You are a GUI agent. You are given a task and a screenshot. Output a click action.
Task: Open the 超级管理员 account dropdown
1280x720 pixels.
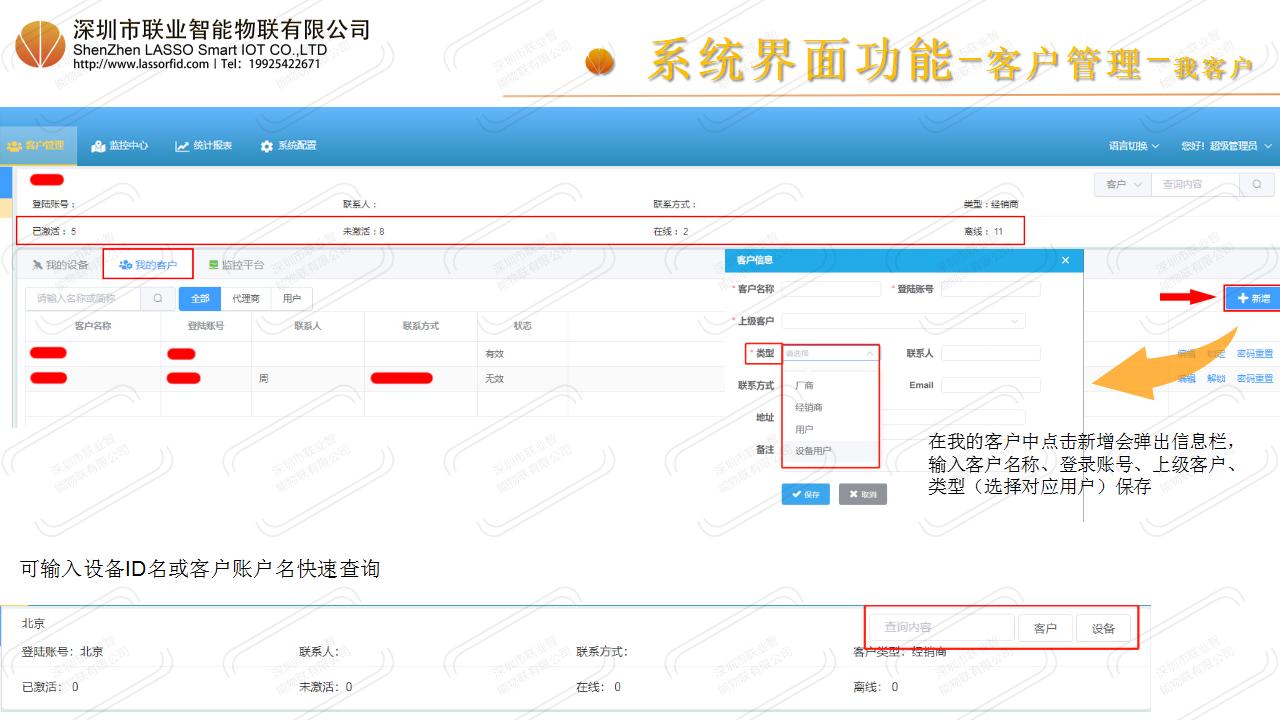coord(1226,146)
